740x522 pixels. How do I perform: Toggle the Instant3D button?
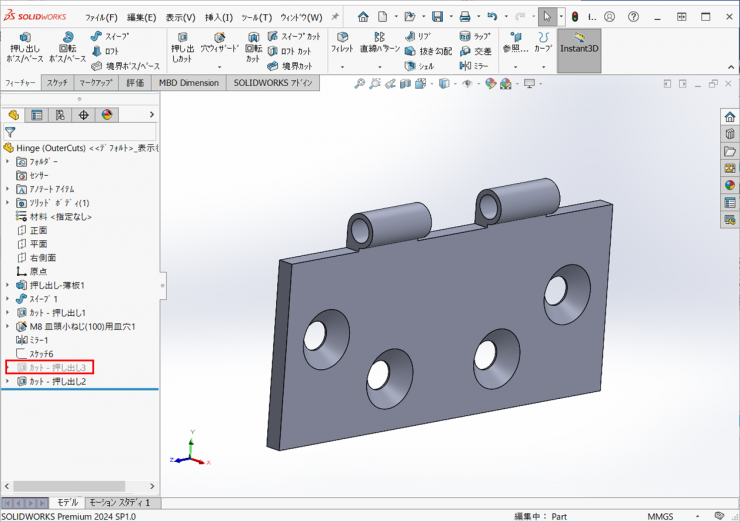[x=579, y=47]
